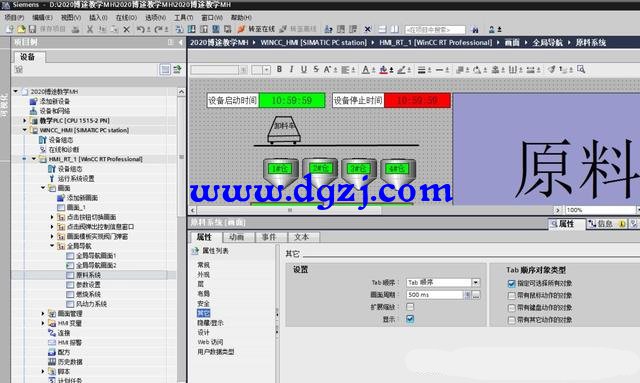Click the project search input field

[435, 30]
